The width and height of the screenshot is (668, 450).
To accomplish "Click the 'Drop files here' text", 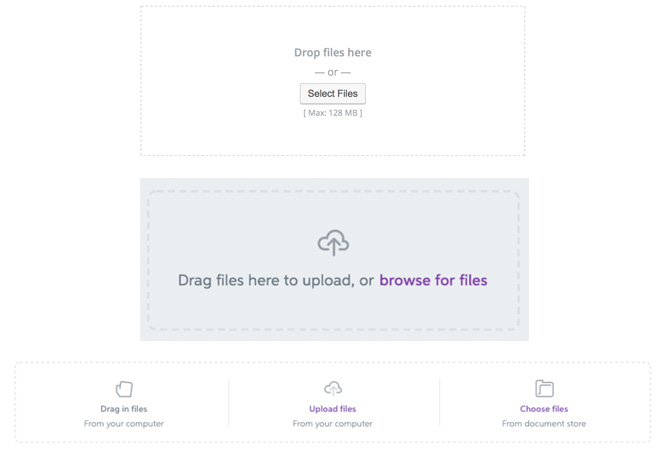I will (333, 52).
